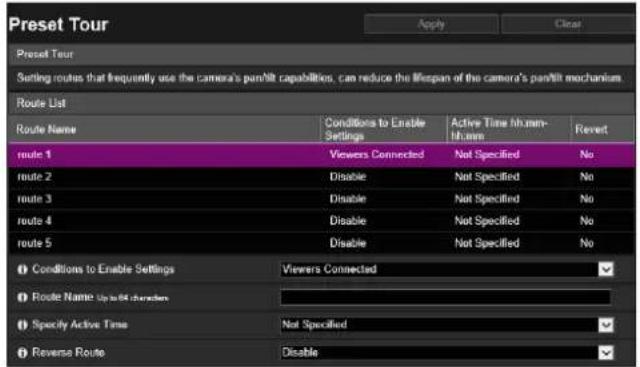Screen dimensions: 640x367
Task: Open the Reverse Route dropdown
Action: tap(447, 353)
